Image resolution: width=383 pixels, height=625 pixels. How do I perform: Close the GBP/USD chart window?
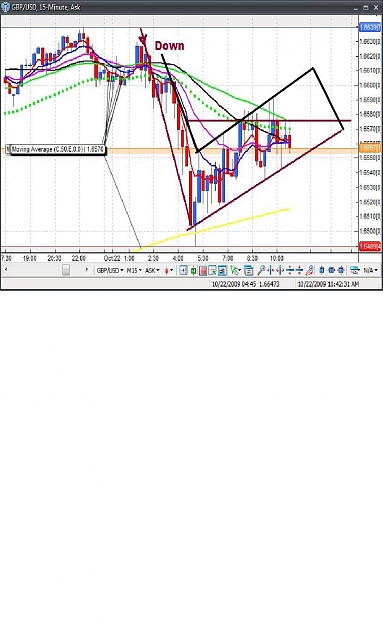(x=376, y=7)
